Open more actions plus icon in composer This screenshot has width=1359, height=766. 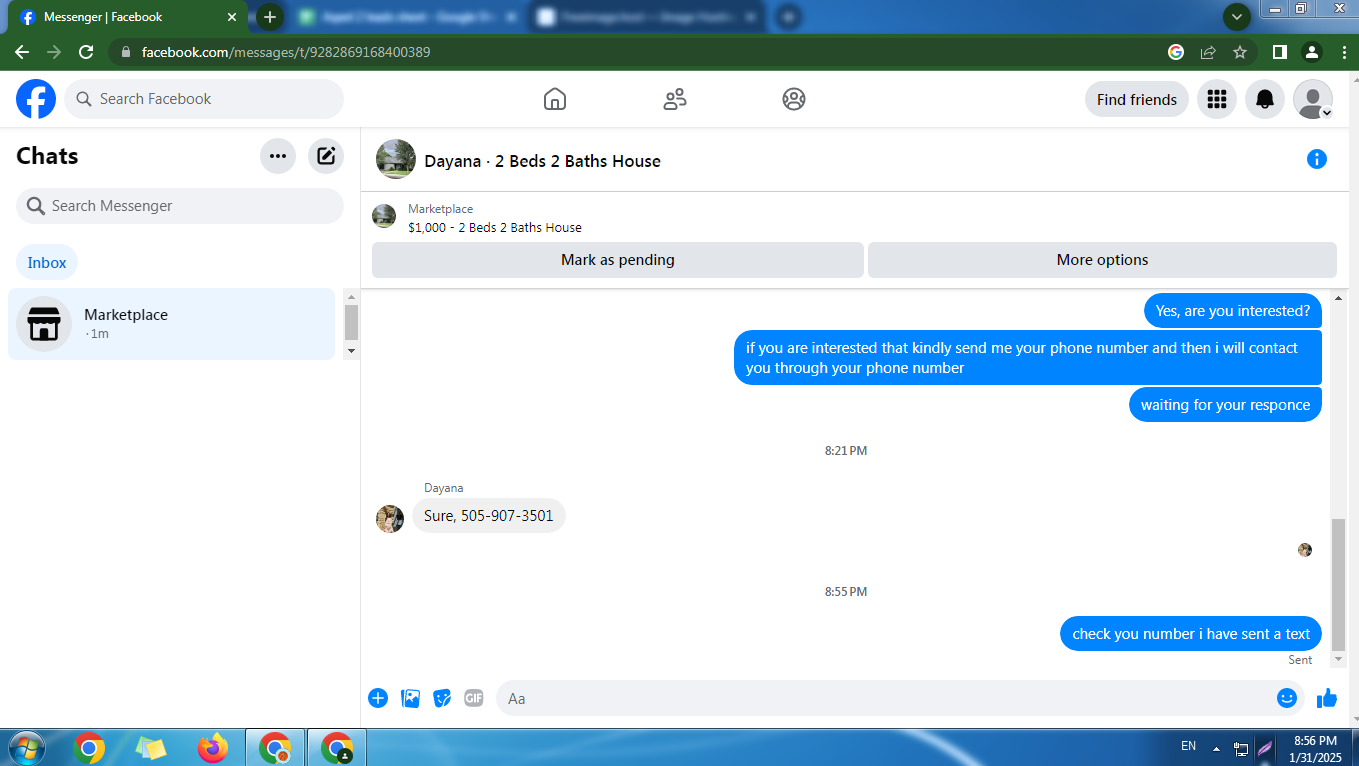pyautogui.click(x=378, y=698)
